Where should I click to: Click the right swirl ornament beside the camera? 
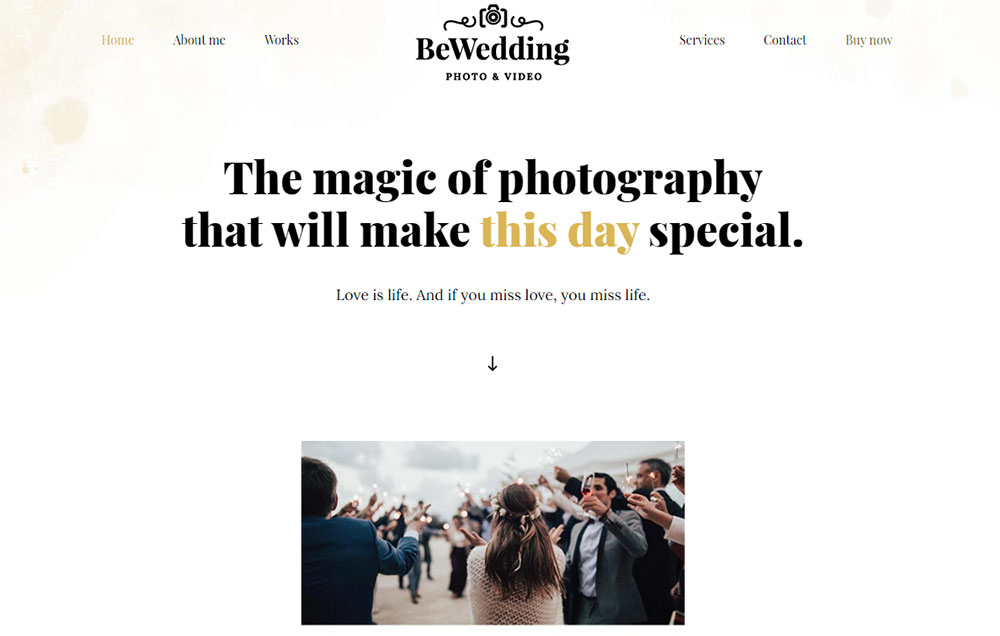(527, 23)
